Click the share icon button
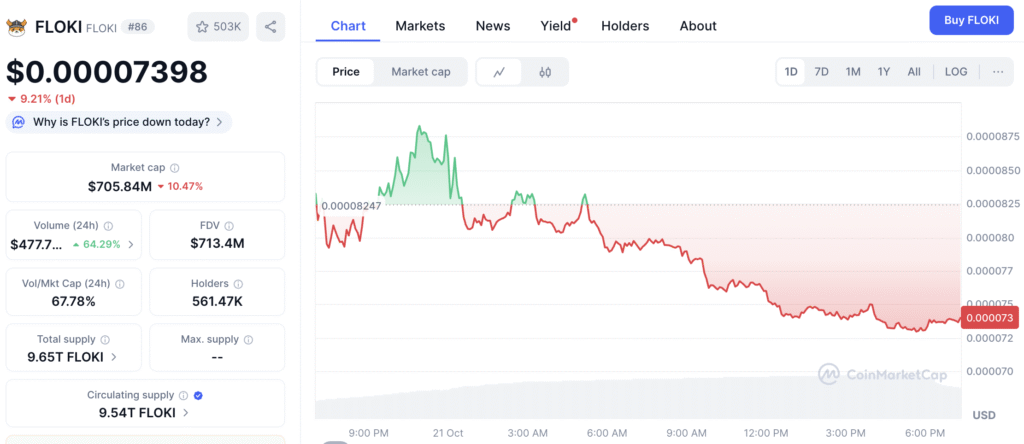 270,26
